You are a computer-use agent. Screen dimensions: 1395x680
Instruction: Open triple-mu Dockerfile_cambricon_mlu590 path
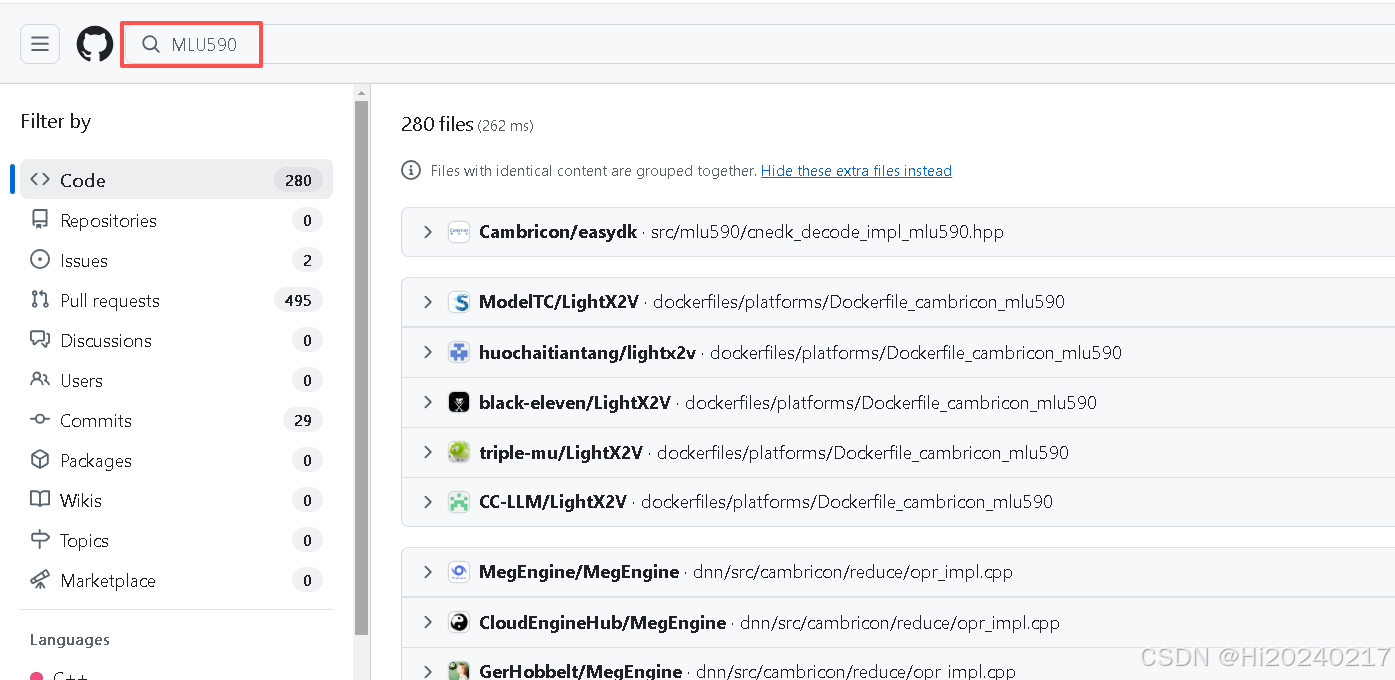[863, 452]
